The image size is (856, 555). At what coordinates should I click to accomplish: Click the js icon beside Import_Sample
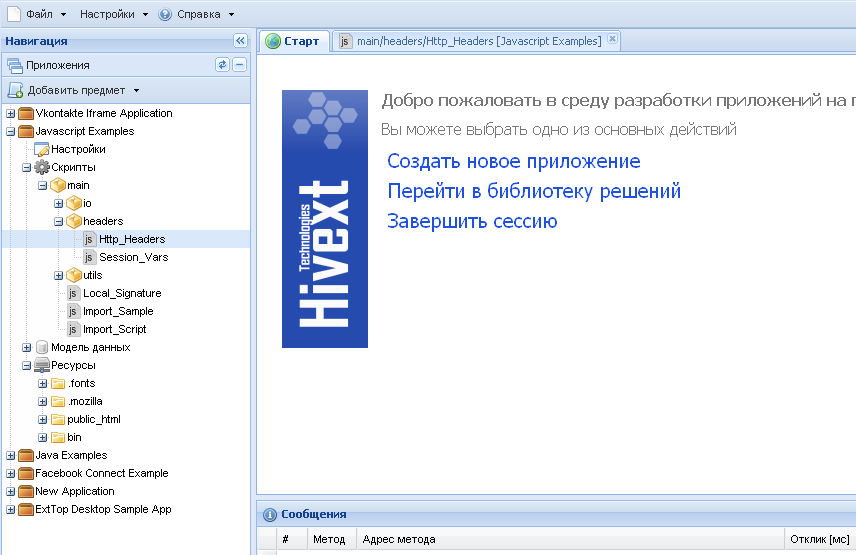click(x=73, y=312)
